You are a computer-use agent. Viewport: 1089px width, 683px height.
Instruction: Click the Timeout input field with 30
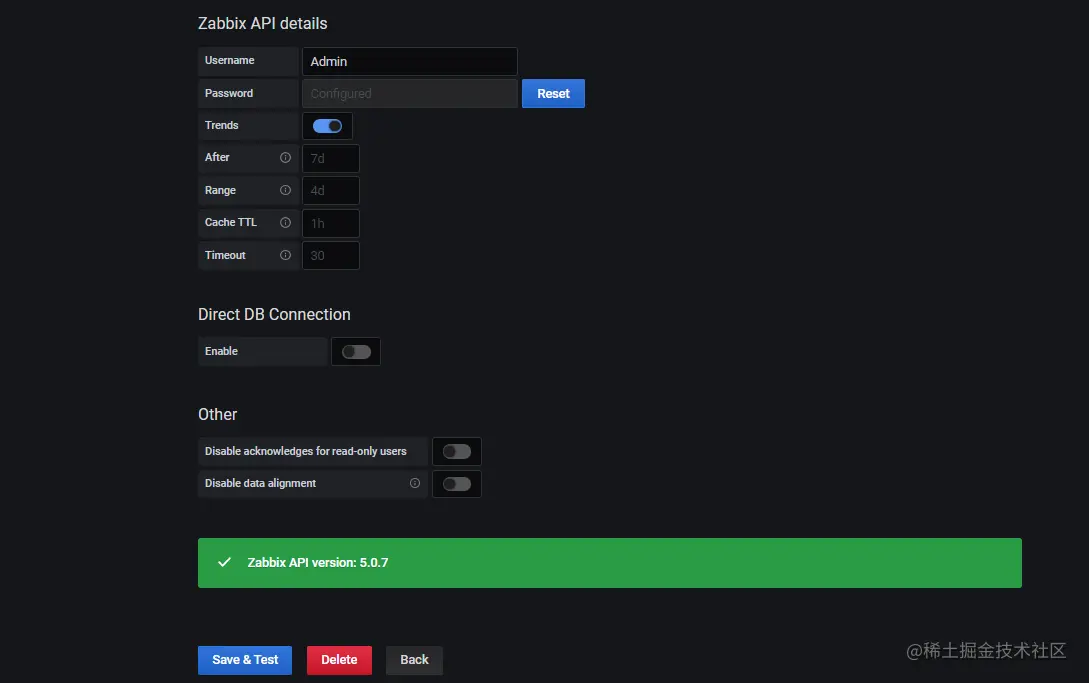[331, 255]
